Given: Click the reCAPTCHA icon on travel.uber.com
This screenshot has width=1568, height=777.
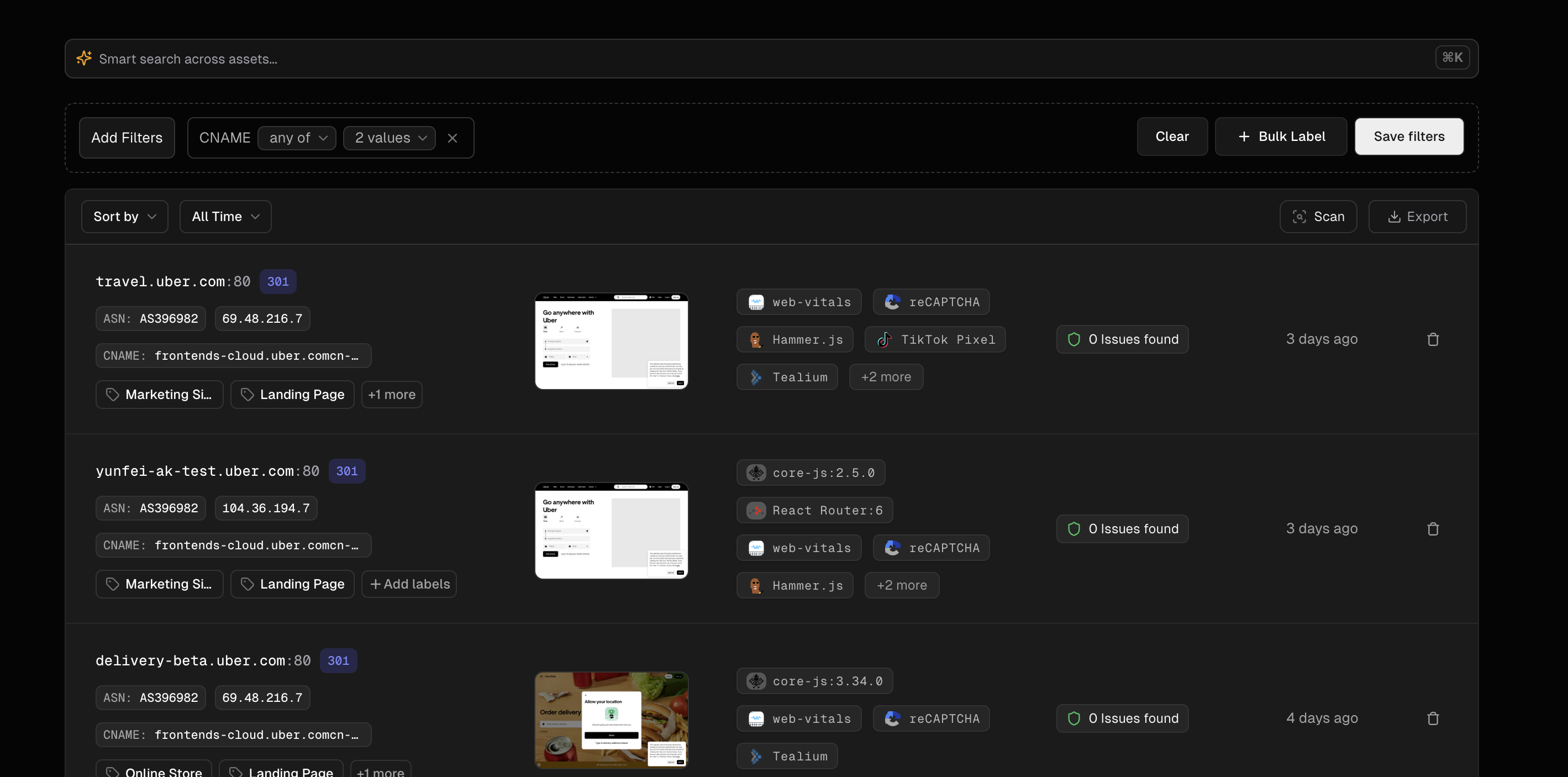Looking at the screenshot, I should tap(892, 301).
